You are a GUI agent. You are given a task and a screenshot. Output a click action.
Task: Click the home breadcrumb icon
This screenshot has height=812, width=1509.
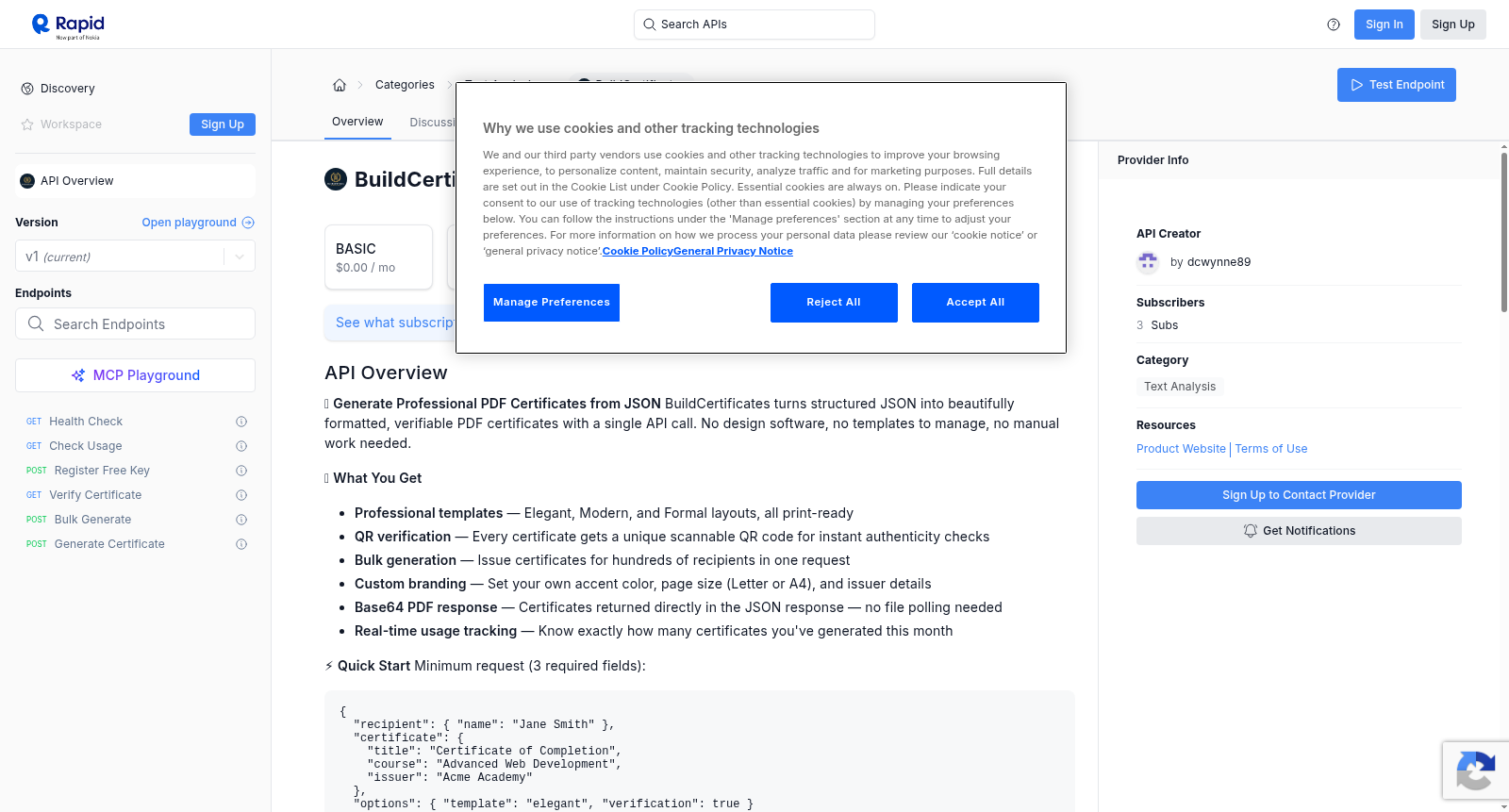tap(340, 85)
